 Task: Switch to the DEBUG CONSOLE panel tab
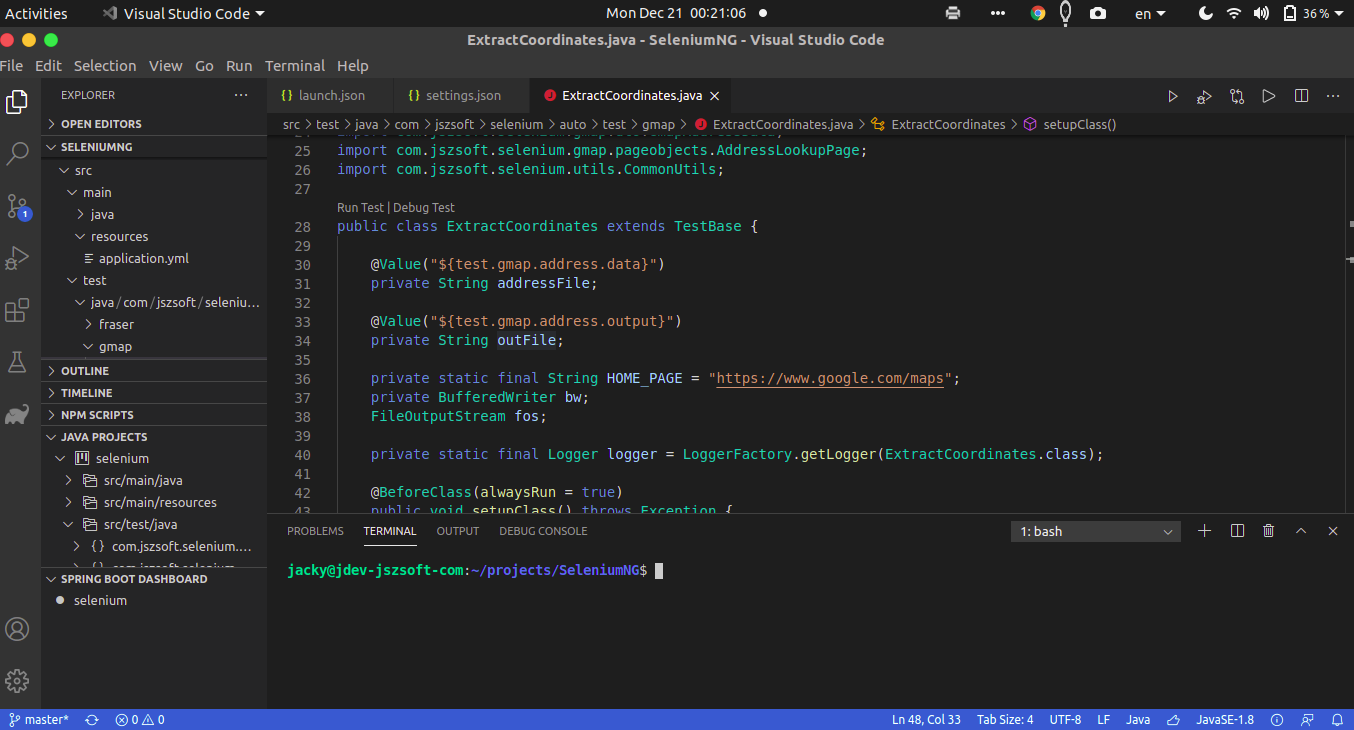543,531
